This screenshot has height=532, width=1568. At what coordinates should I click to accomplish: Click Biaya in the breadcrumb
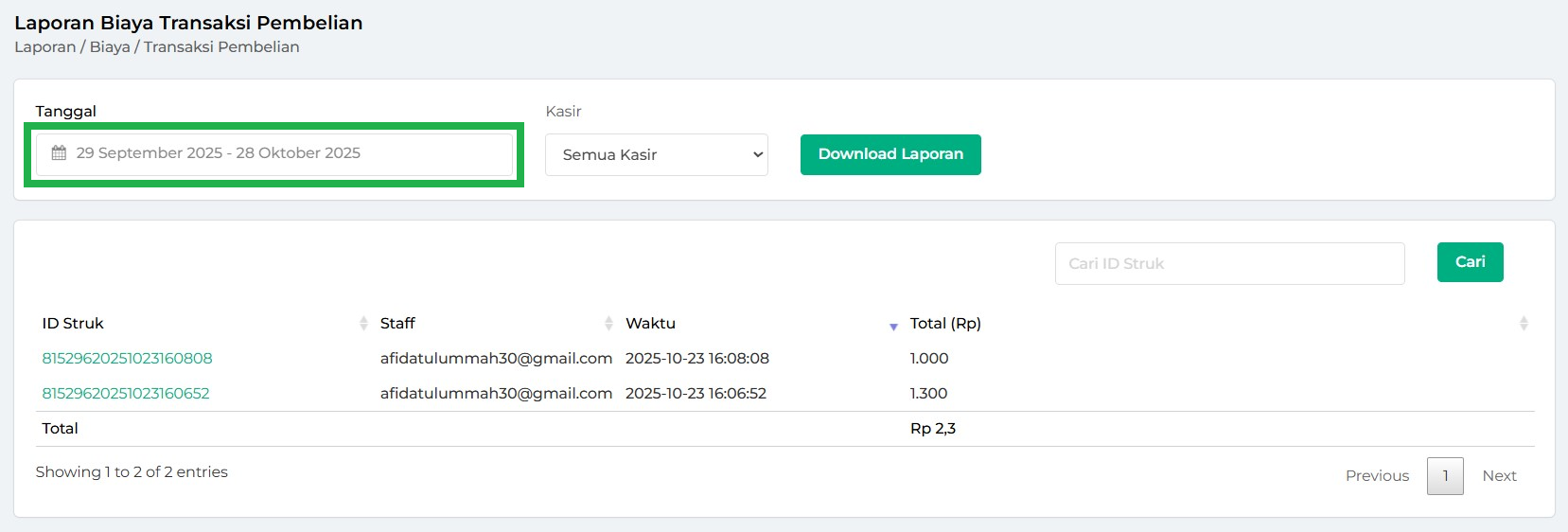(x=110, y=47)
